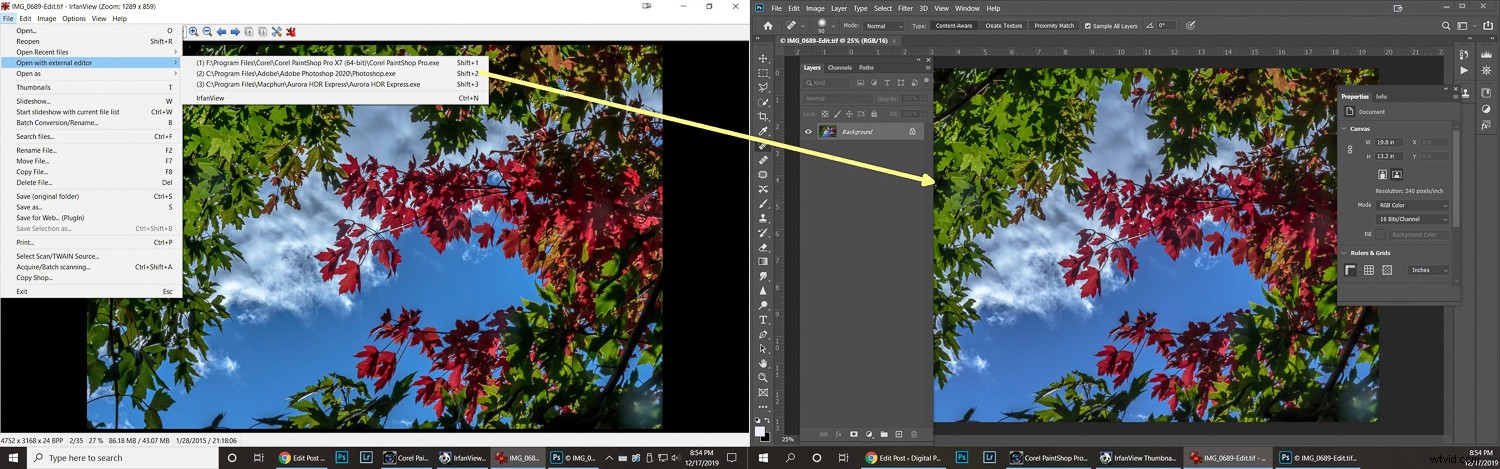This screenshot has height=469, width=1500.
Task: Expand Open Recent files submenu in IrfanView
Action: coord(91,52)
